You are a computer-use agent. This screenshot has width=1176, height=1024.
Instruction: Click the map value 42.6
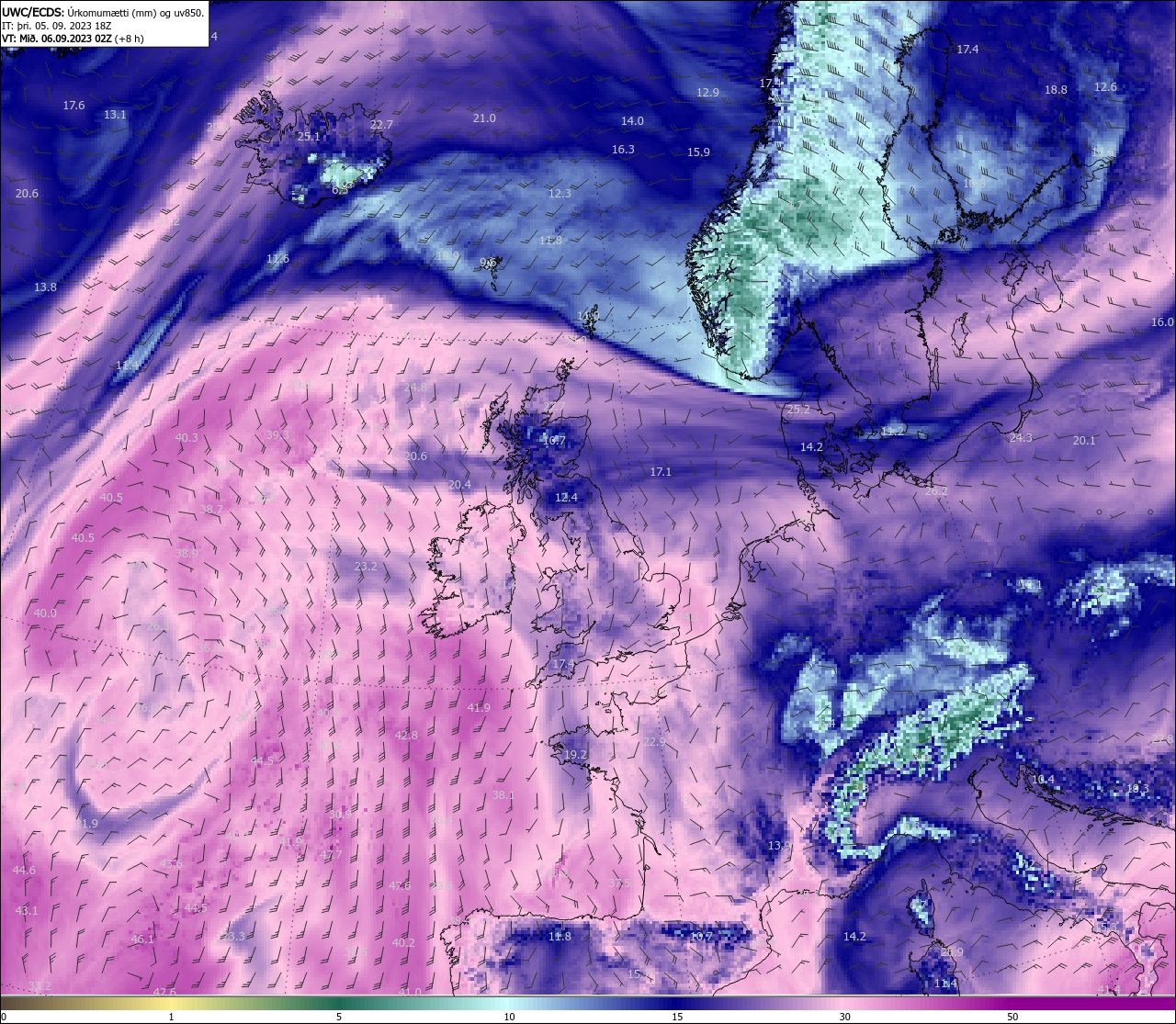point(164,993)
